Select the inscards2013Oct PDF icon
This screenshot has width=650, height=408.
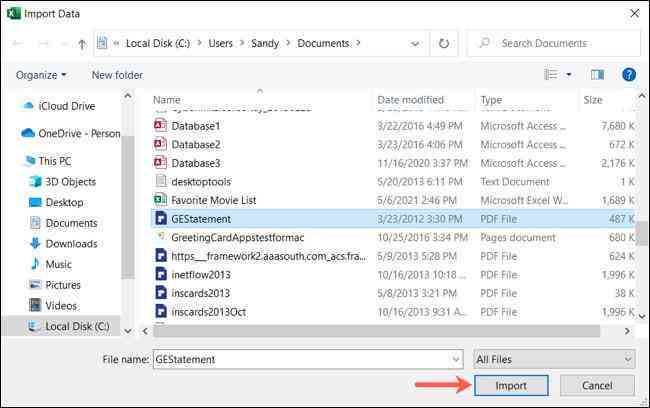pyautogui.click(x=161, y=311)
